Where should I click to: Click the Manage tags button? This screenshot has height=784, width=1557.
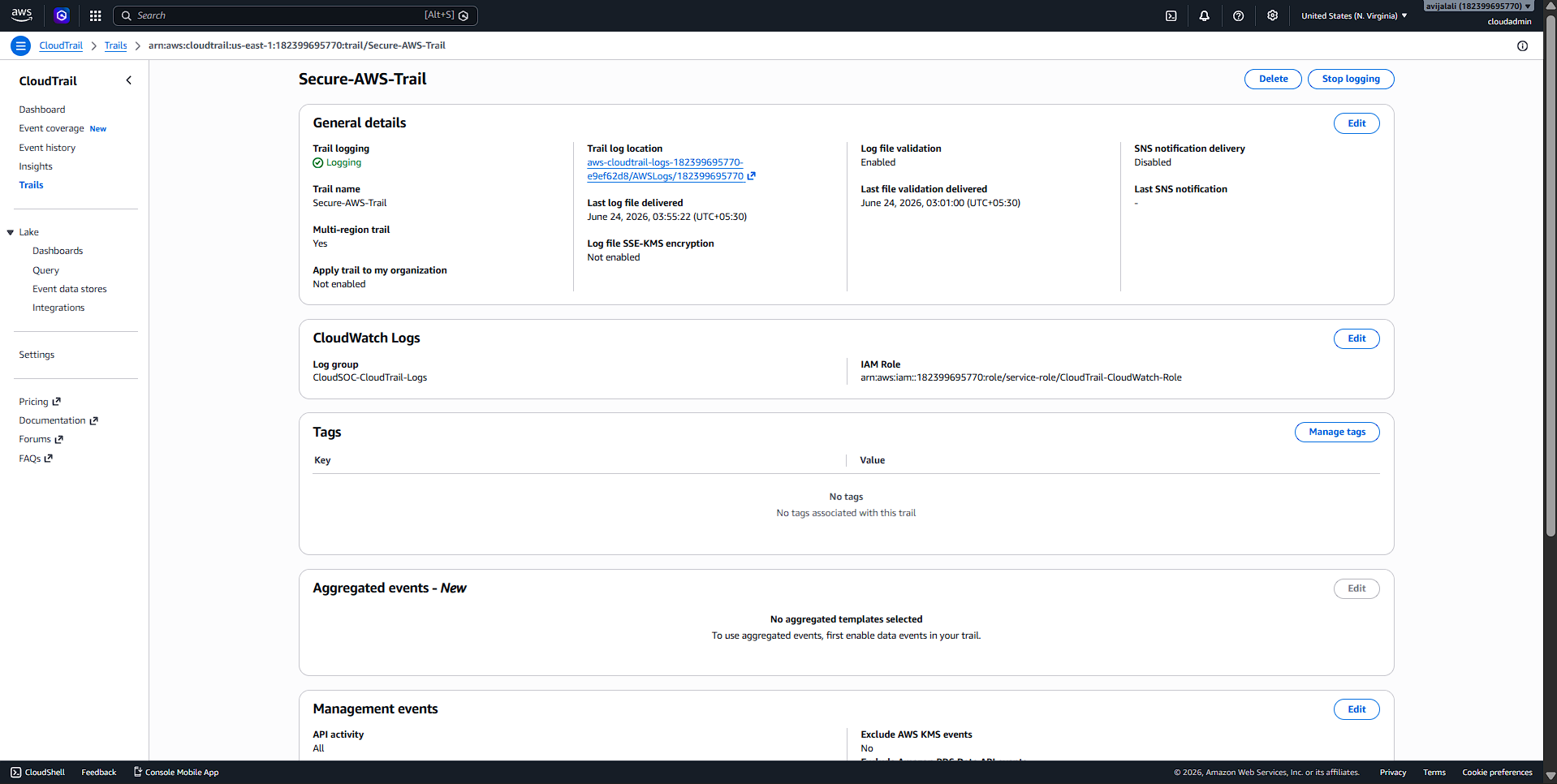coord(1337,432)
